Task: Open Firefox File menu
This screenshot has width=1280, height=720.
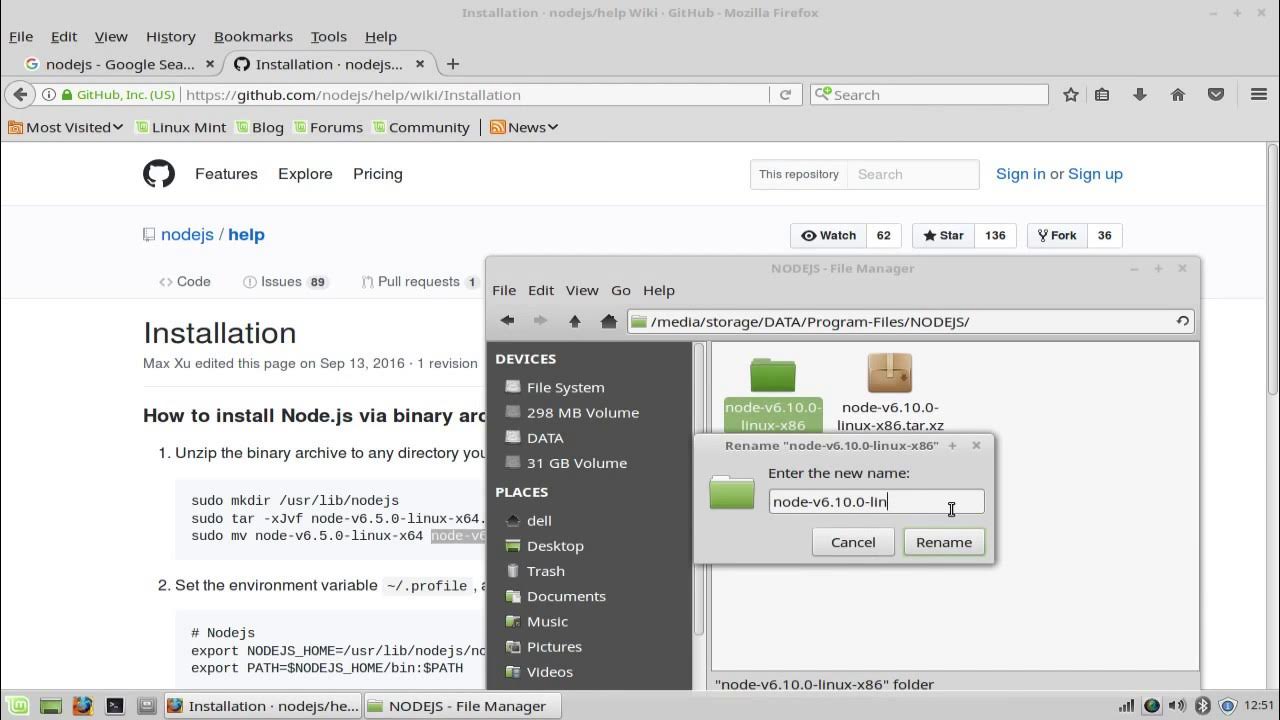Action: point(21,36)
